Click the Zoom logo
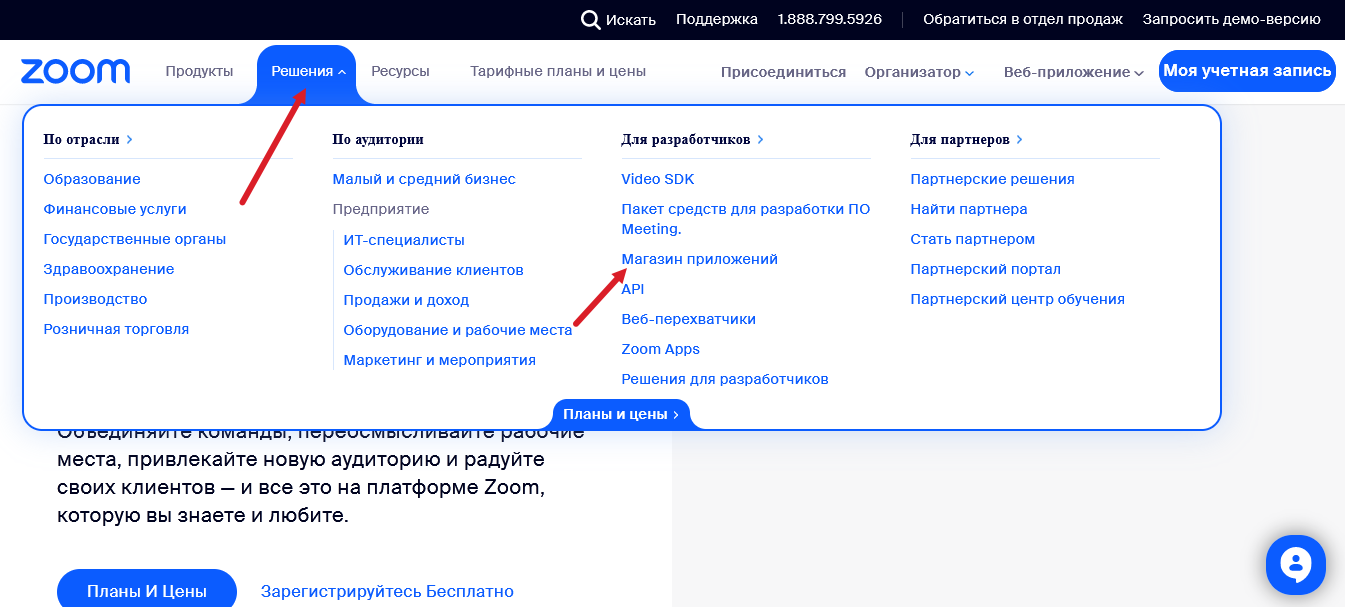 point(75,72)
